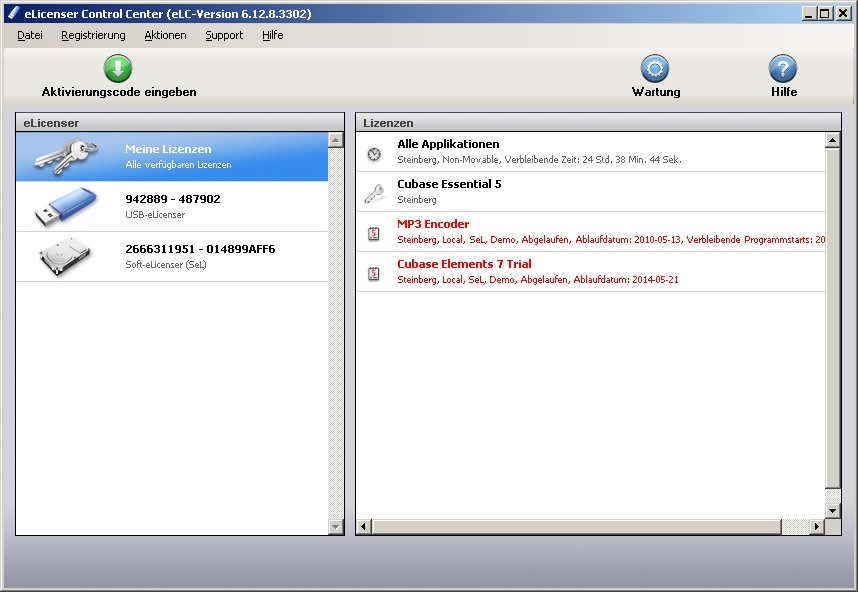
Task: Click the USB-eLicenser subtitle text
Action: [155, 214]
